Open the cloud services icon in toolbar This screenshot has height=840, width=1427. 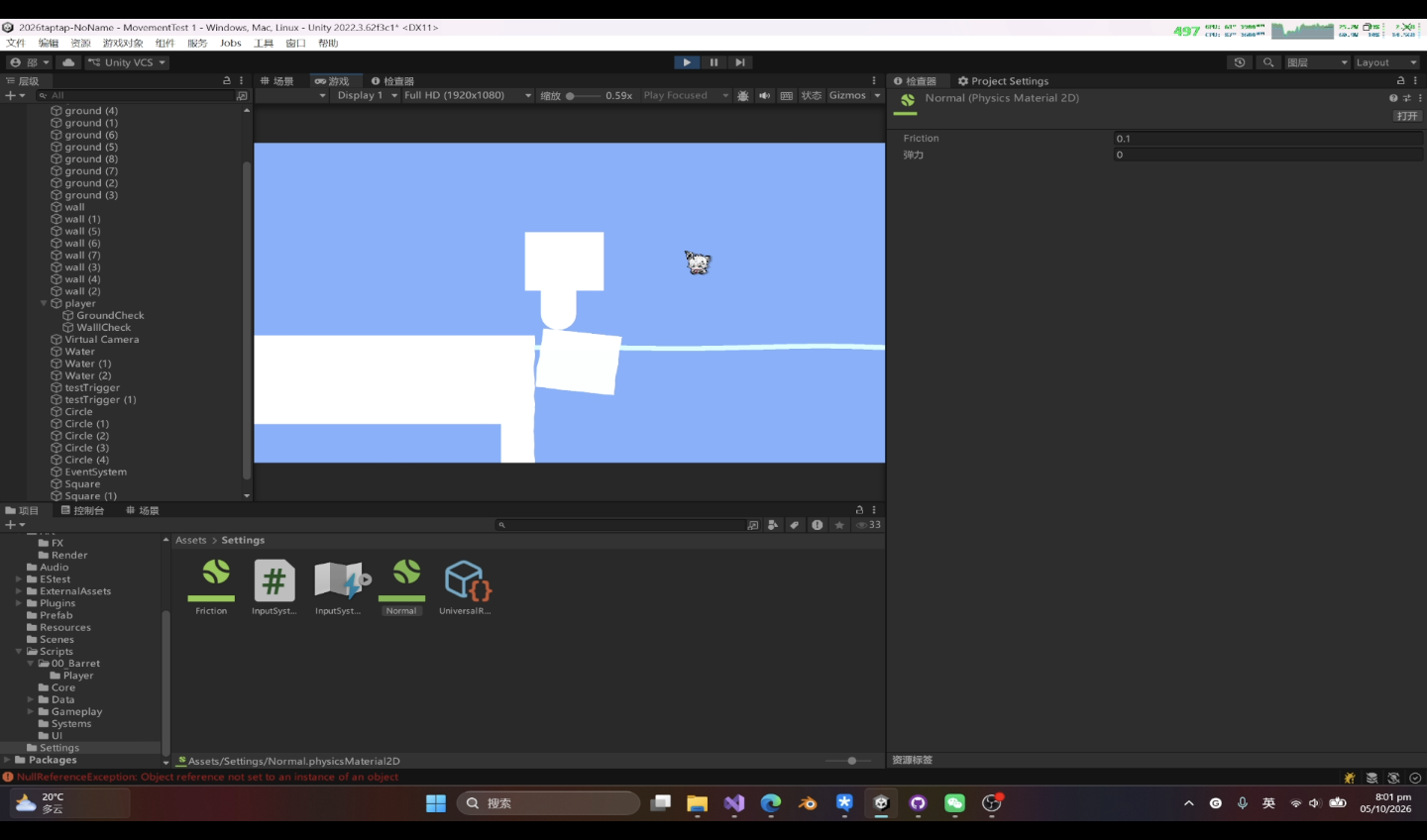point(68,62)
